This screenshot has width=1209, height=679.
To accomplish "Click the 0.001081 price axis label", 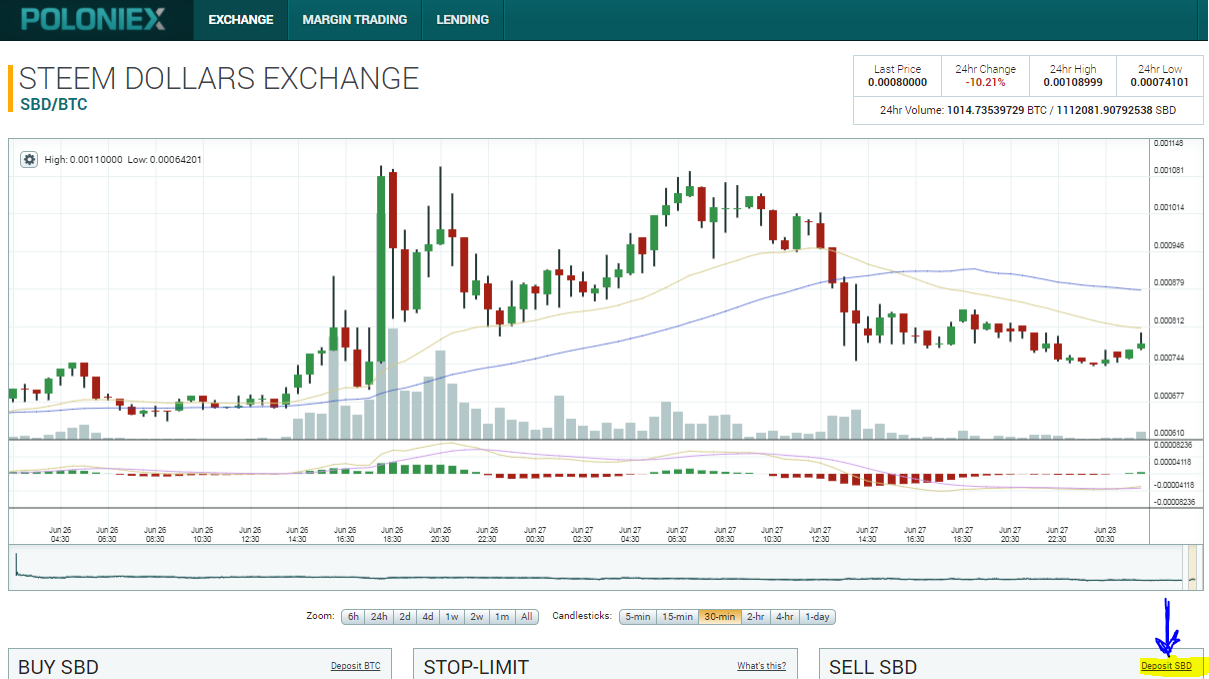I will tap(1168, 170).
